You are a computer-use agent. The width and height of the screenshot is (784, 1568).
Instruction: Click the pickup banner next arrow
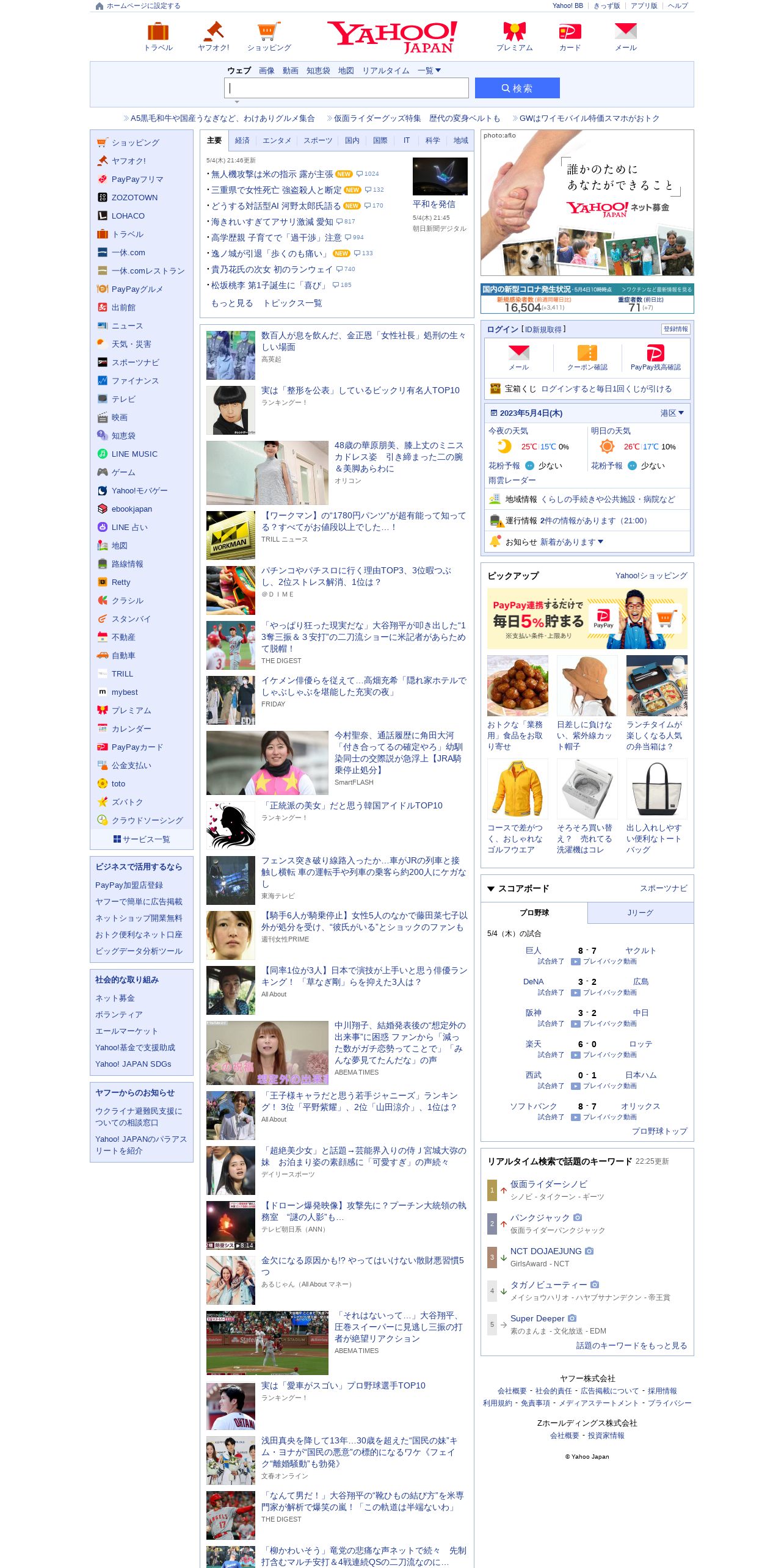684,619
